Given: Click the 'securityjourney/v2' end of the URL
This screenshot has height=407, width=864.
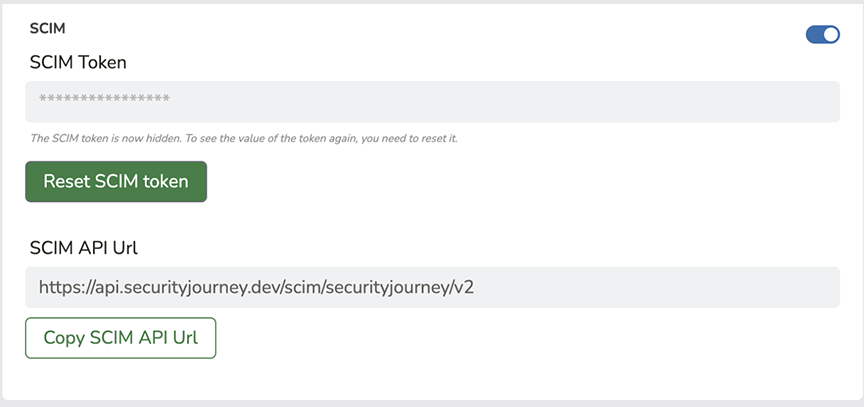Looking at the screenshot, I should (x=403, y=287).
